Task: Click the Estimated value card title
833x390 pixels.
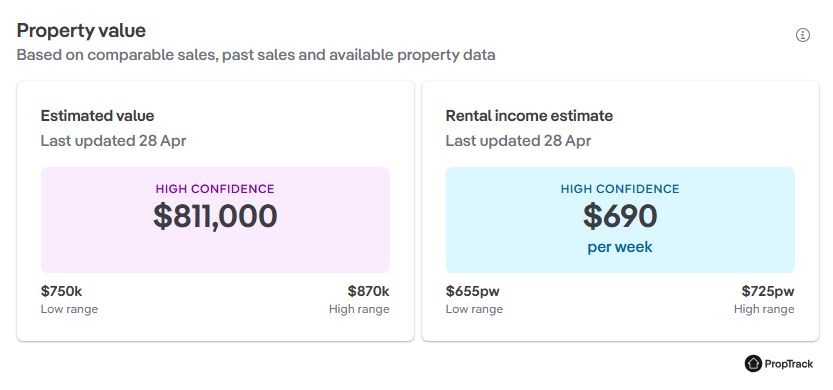Action: (x=97, y=116)
